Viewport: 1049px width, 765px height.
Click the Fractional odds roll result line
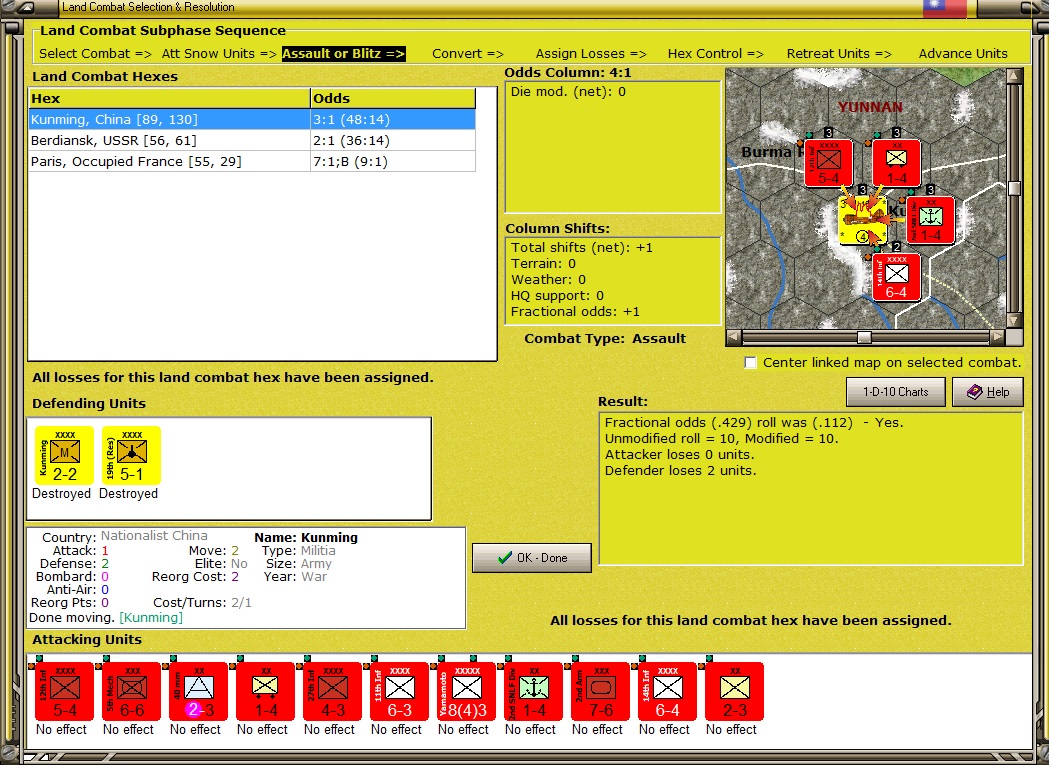pyautogui.click(x=754, y=422)
